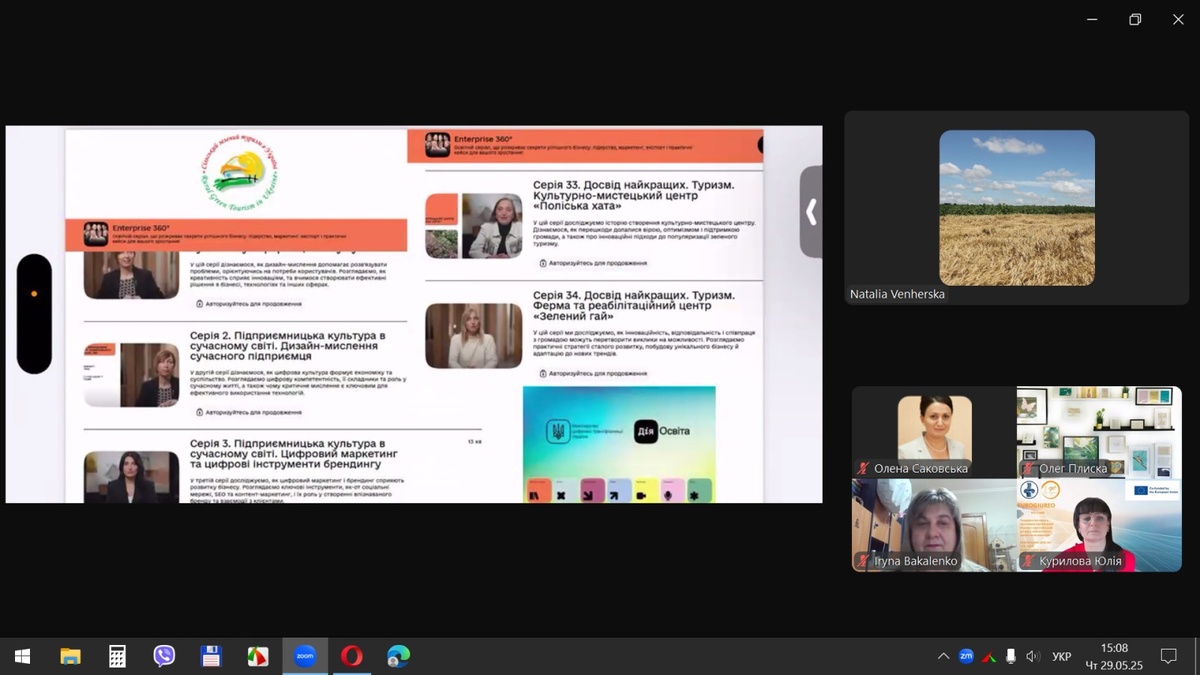Click the Enterprise 360° logo above Серія 33
This screenshot has height=675, width=1200.
pyautogui.click(x=437, y=144)
